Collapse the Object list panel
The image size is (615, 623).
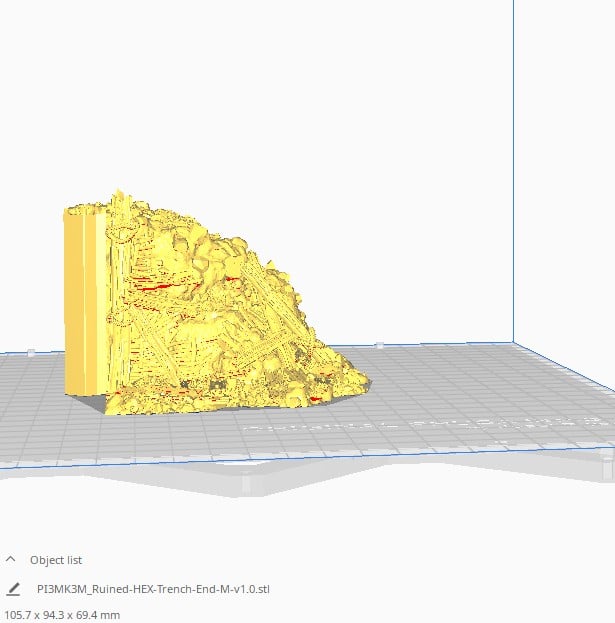click(11, 559)
